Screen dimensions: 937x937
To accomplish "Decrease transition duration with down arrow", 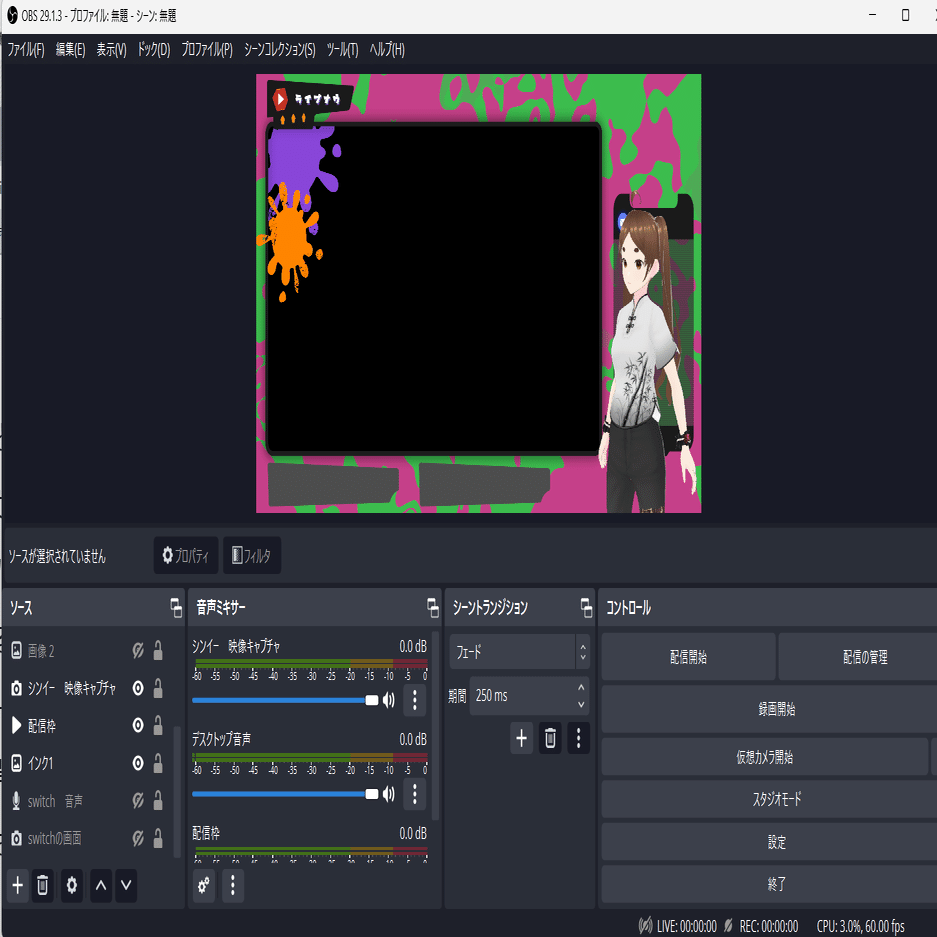I will [581, 705].
